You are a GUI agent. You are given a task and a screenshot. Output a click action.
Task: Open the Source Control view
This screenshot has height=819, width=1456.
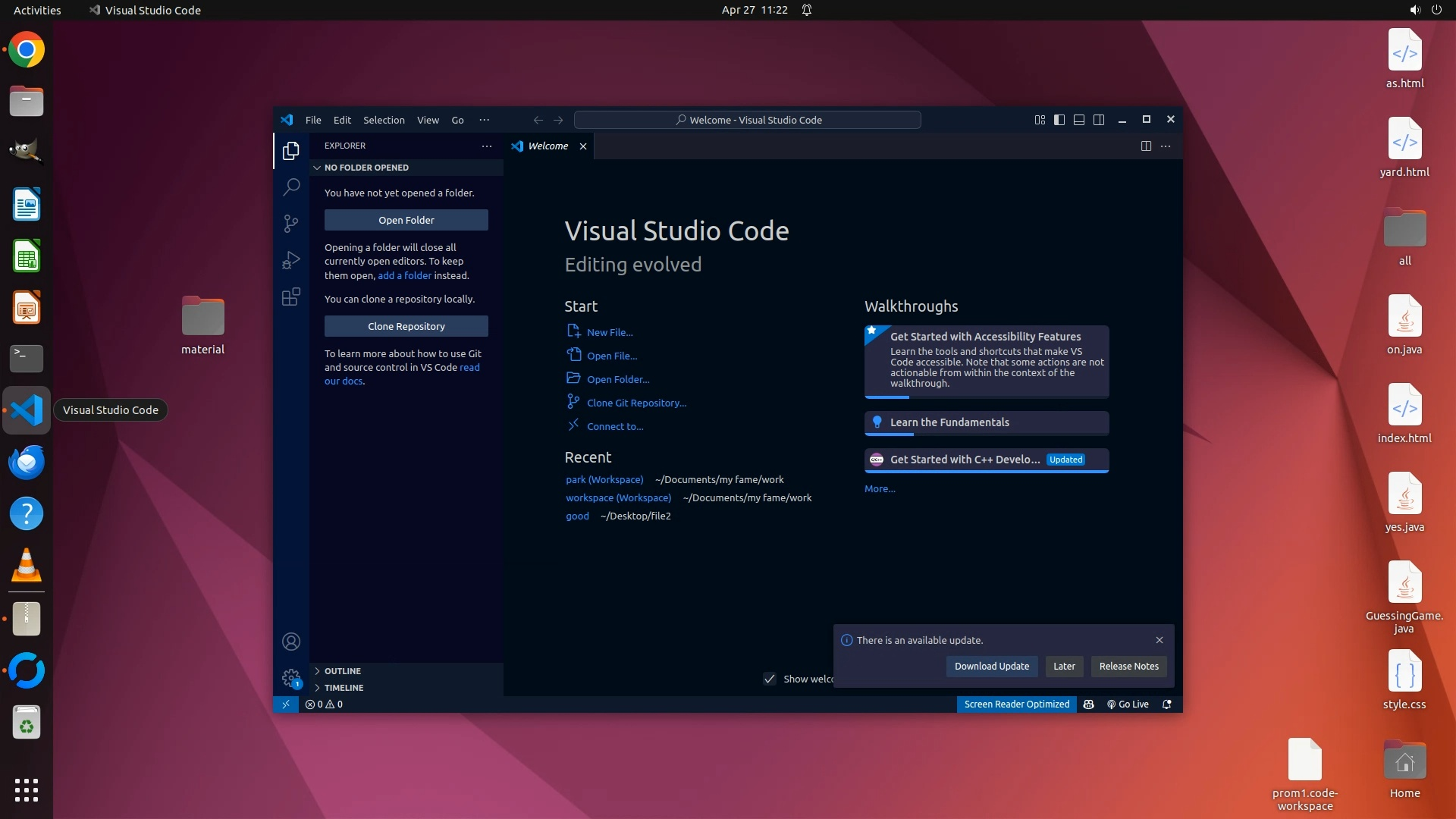point(291,223)
